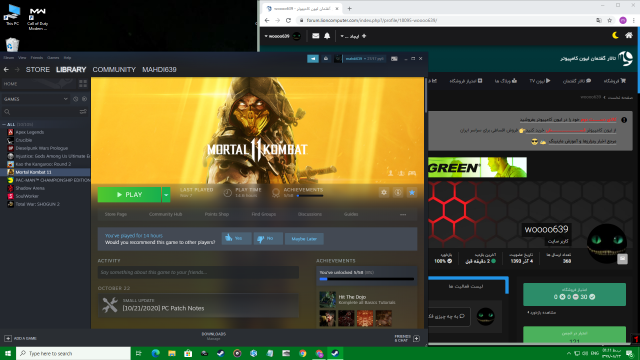The width and height of the screenshot is (640, 360).
Task: Click the Windows search box
Action: (x=73, y=353)
